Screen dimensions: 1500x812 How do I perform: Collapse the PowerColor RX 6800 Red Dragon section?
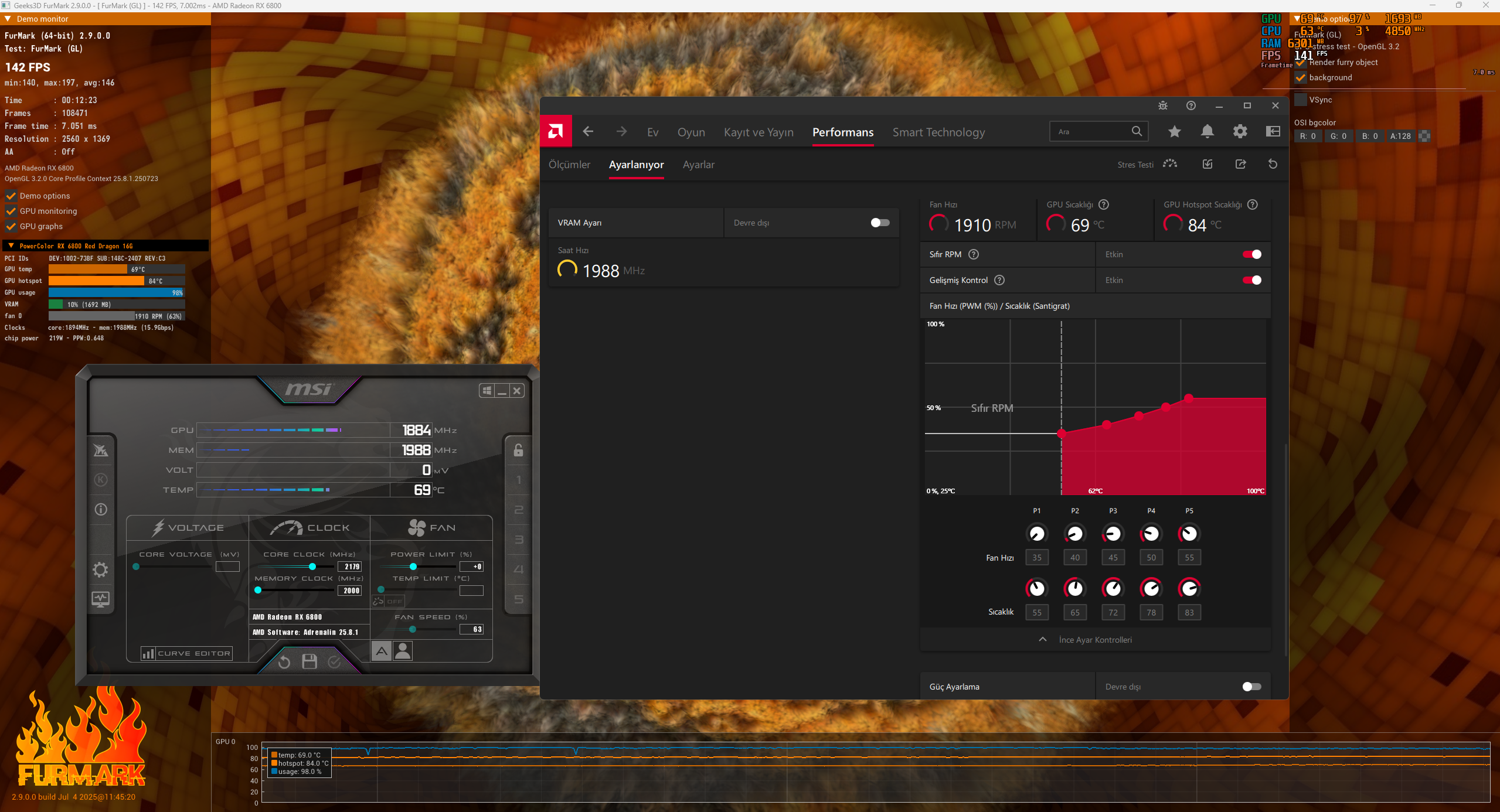(x=11, y=245)
